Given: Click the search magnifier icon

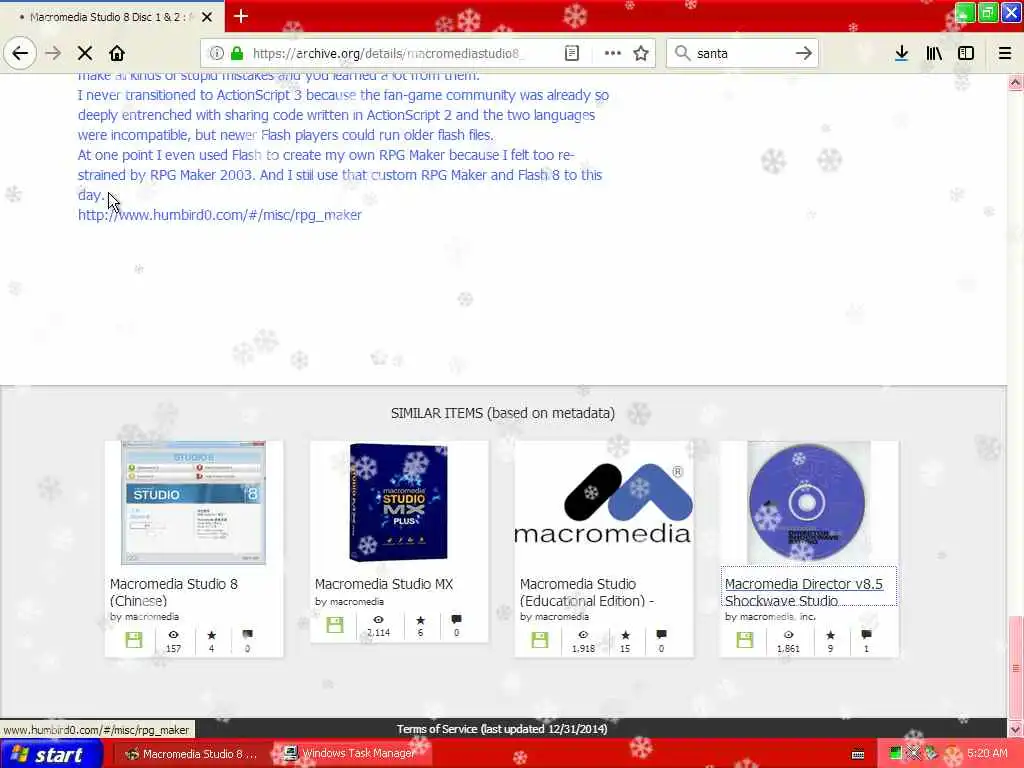Looking at the screenshot, I should pyautogui.click(x=682, y=54).
